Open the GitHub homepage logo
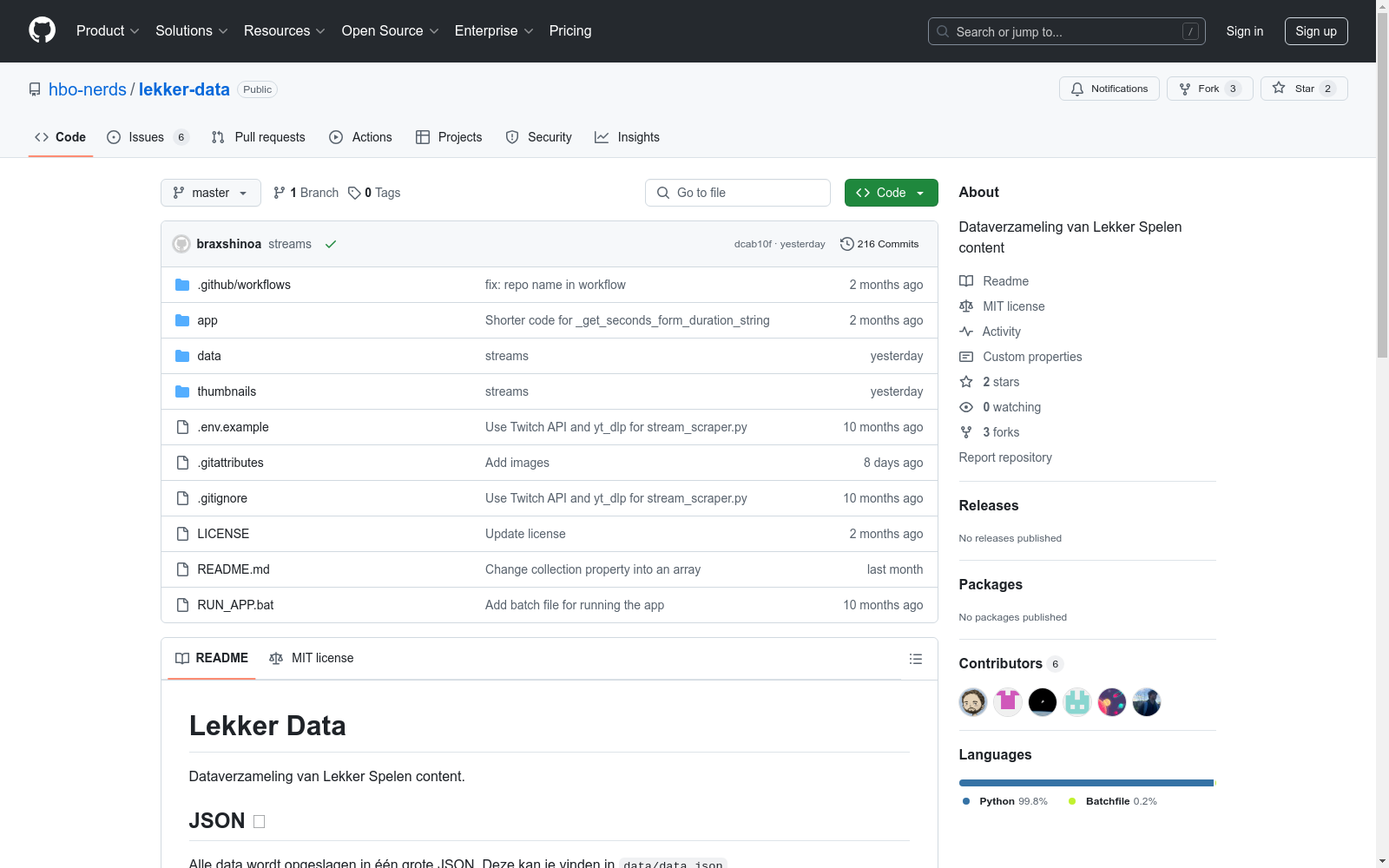Image resolution: width=1389 pixels, height=868 pixels. point(42,30)
